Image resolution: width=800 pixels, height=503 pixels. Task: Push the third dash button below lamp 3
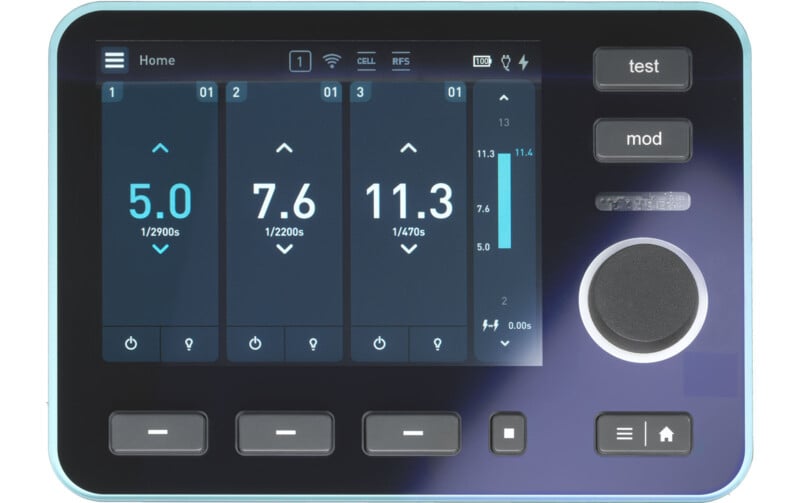[x=412, y=433]
